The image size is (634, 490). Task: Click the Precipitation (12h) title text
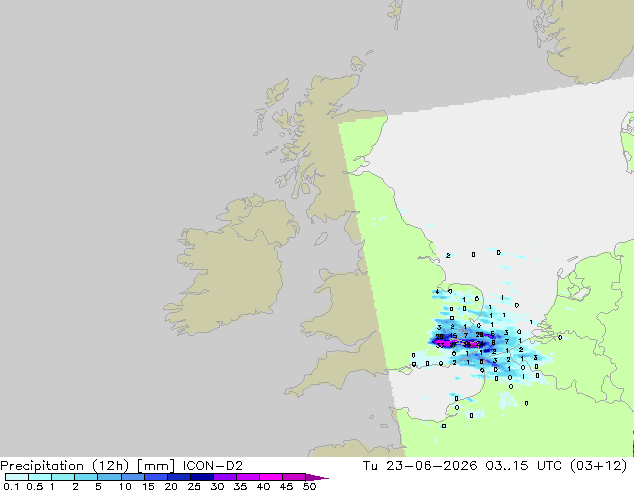pos(64,466)
